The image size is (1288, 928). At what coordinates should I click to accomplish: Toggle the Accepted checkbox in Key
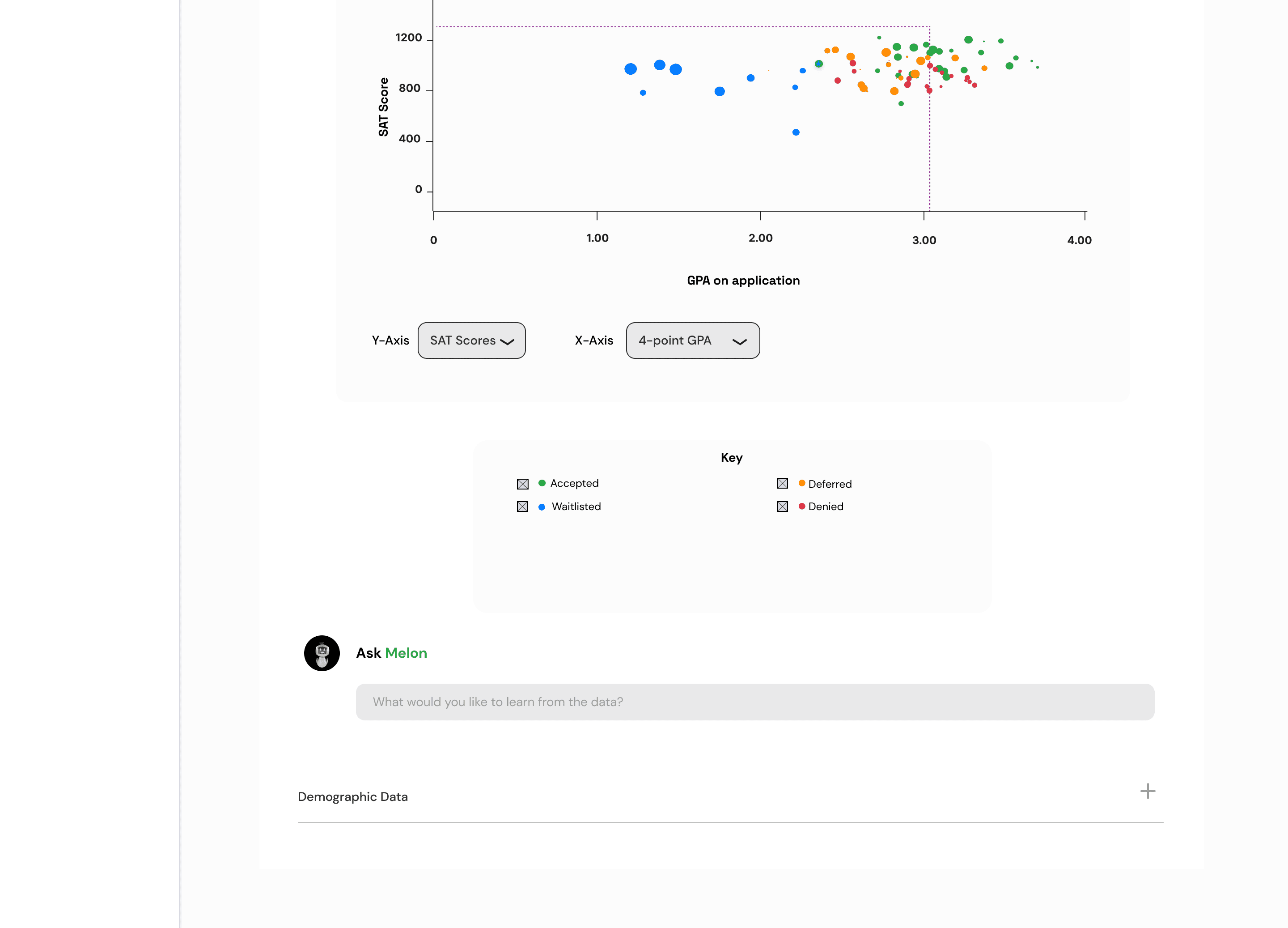[522, 484]
